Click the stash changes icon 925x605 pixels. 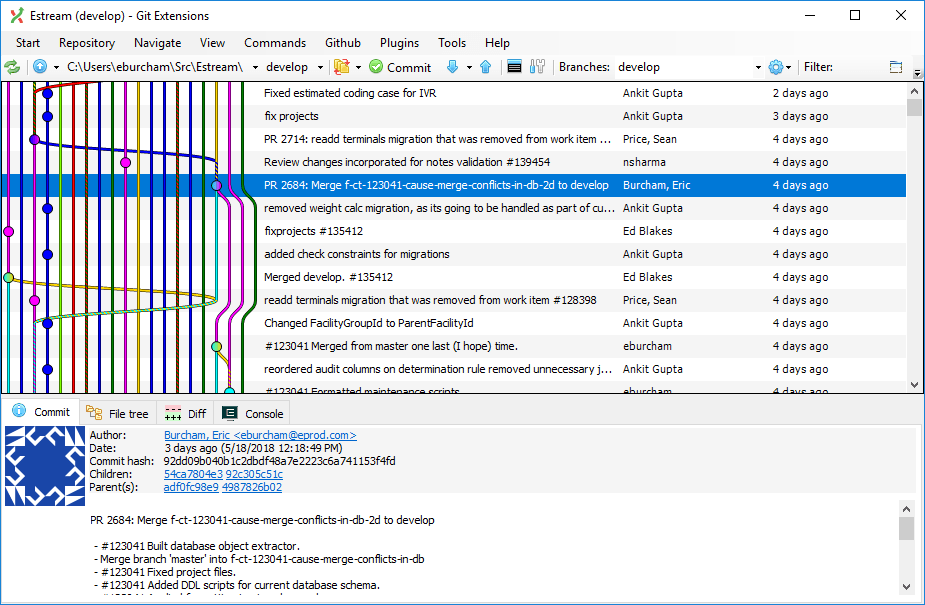[342, 67]
